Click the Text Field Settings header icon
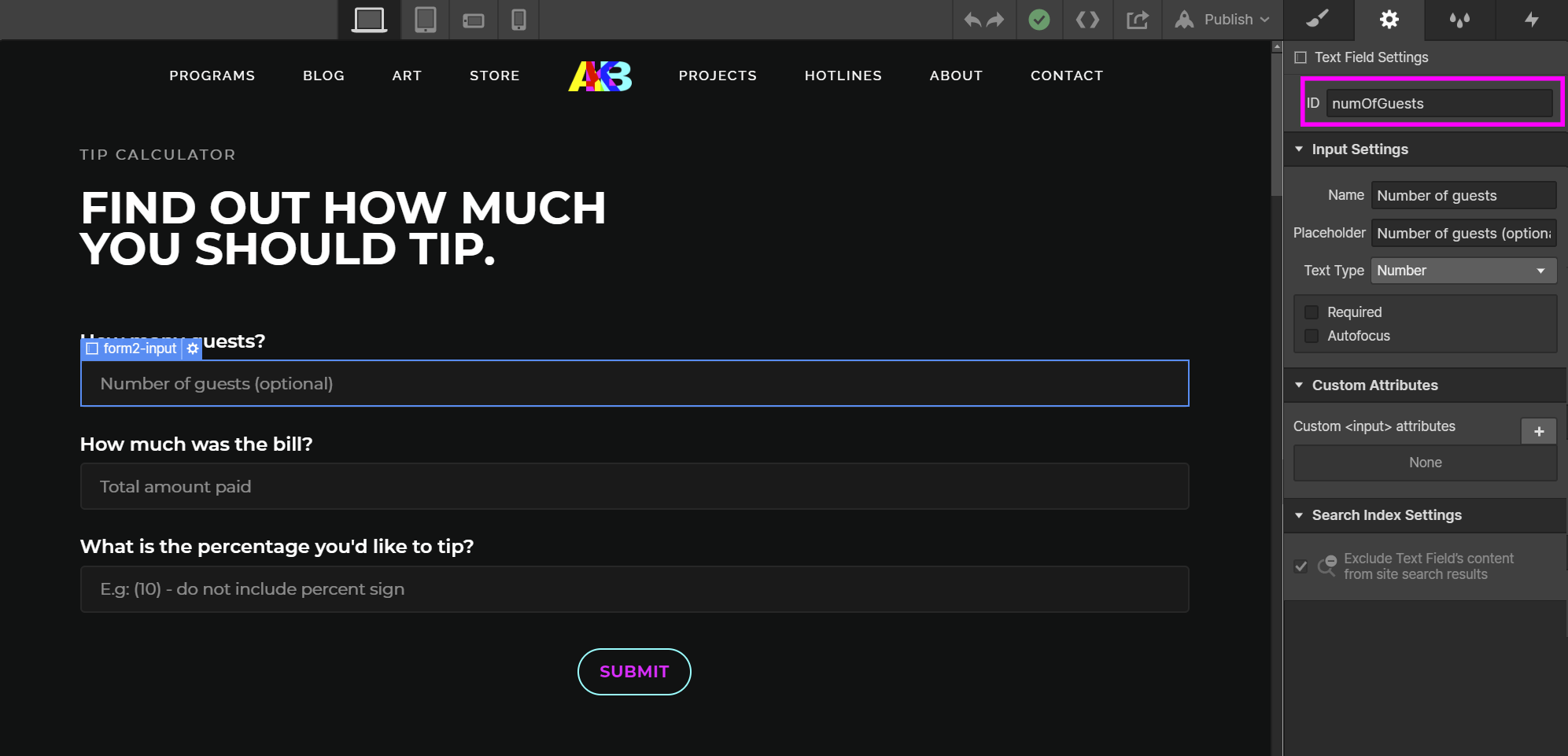Screen dimensions: 1568x756 tap(1301, 57)
